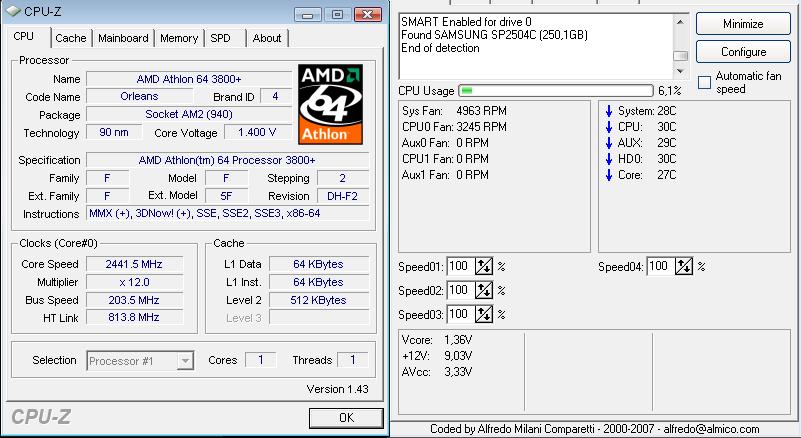Click the Package value Socket AM2 (940)

click(189, 114)
